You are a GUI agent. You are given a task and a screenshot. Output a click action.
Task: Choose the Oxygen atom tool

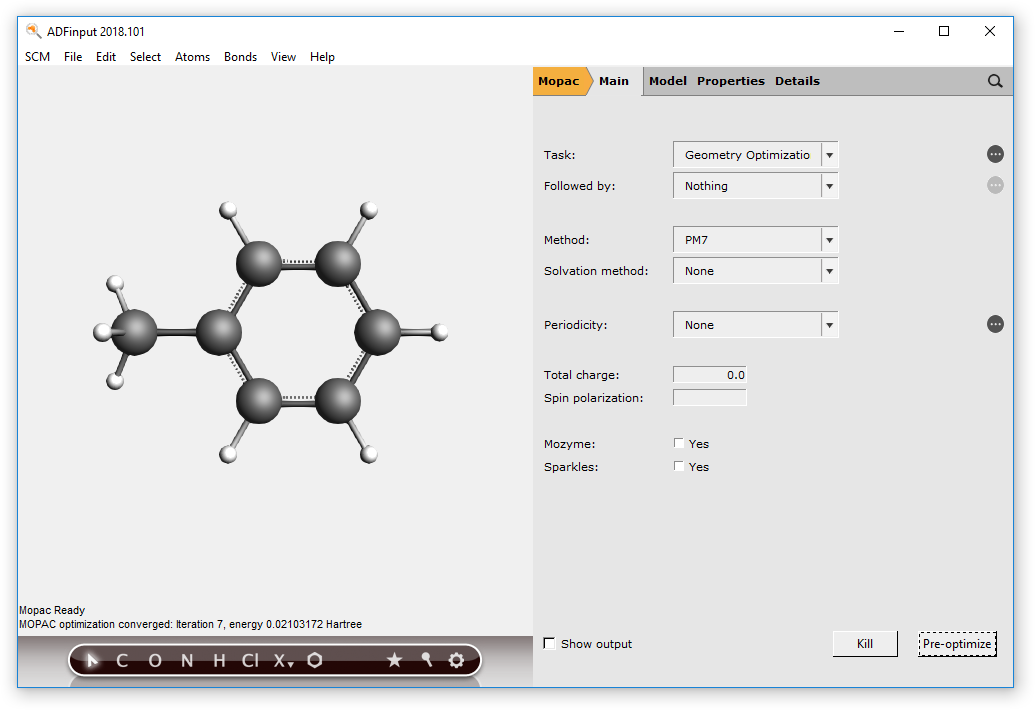coord(154,660)
